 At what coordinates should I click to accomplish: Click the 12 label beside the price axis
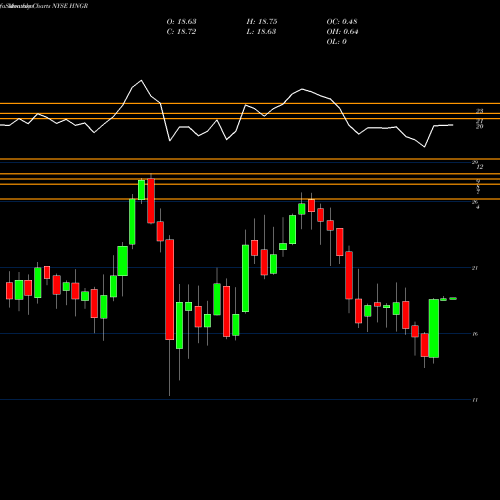[479, 167]
